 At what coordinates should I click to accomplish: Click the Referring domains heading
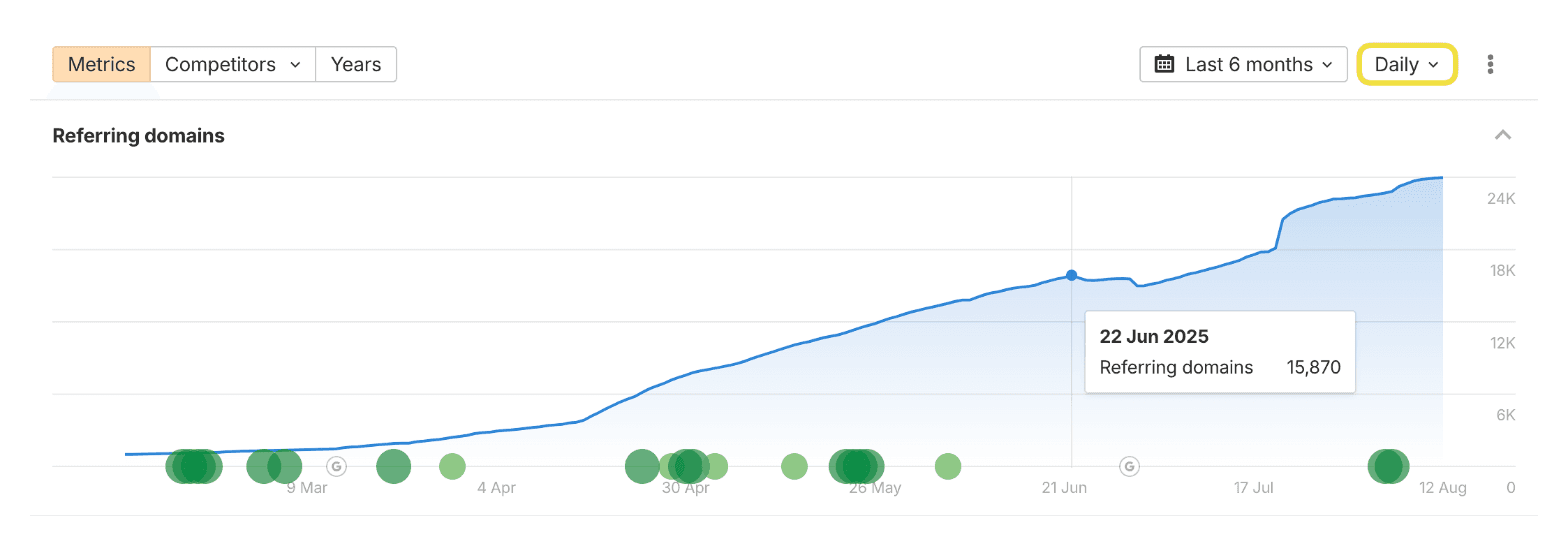click(138, 136)
